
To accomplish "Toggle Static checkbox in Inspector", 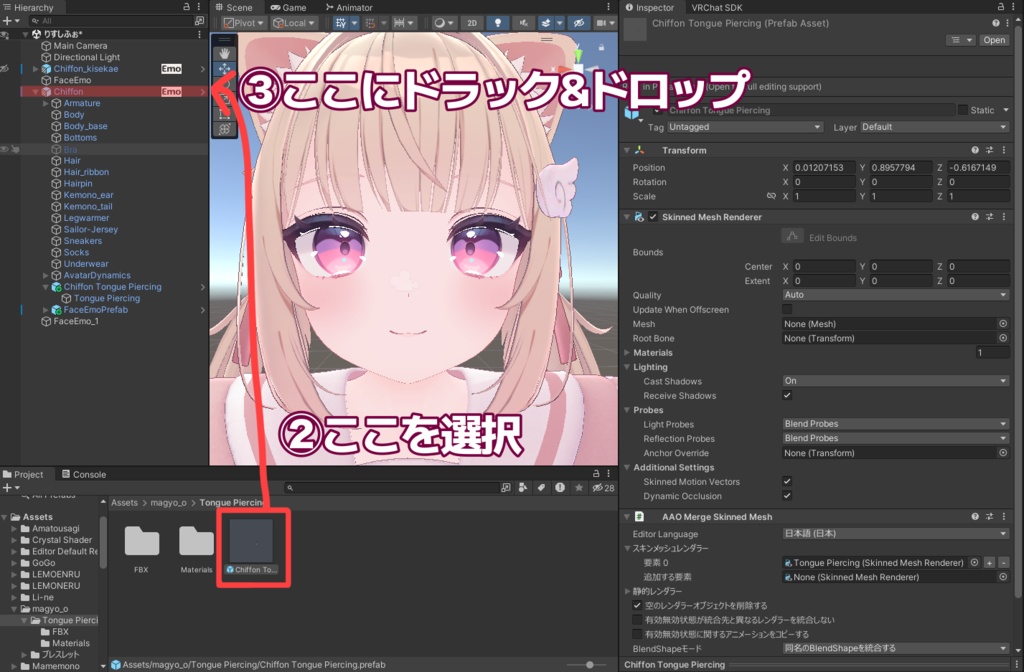I will (x=963, y=110).
